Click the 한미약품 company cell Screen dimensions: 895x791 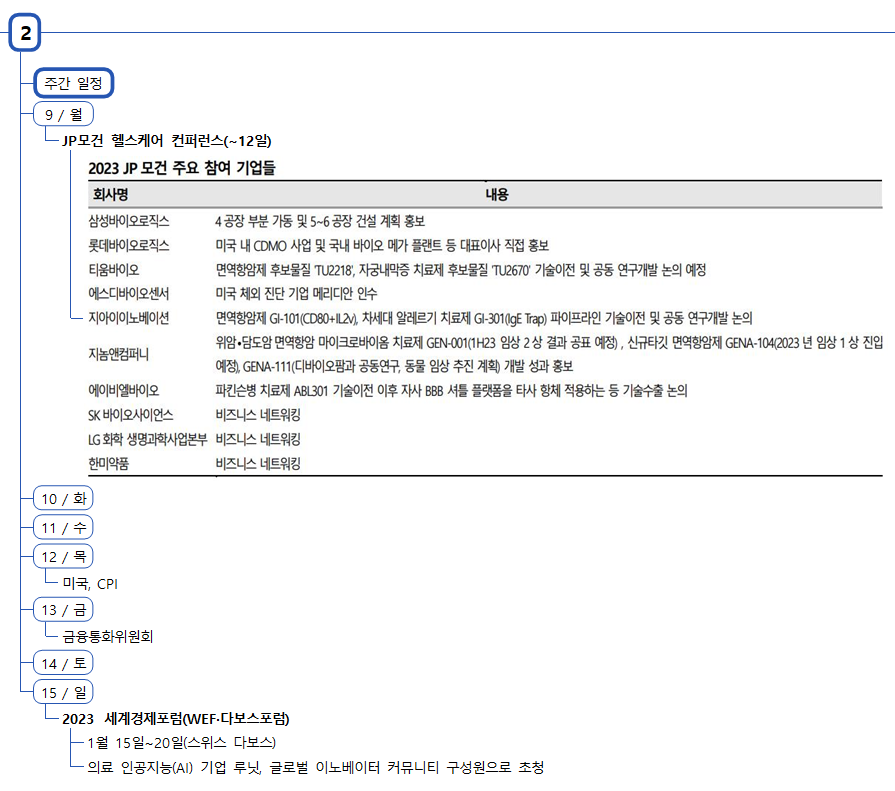[x=108, y=463]
